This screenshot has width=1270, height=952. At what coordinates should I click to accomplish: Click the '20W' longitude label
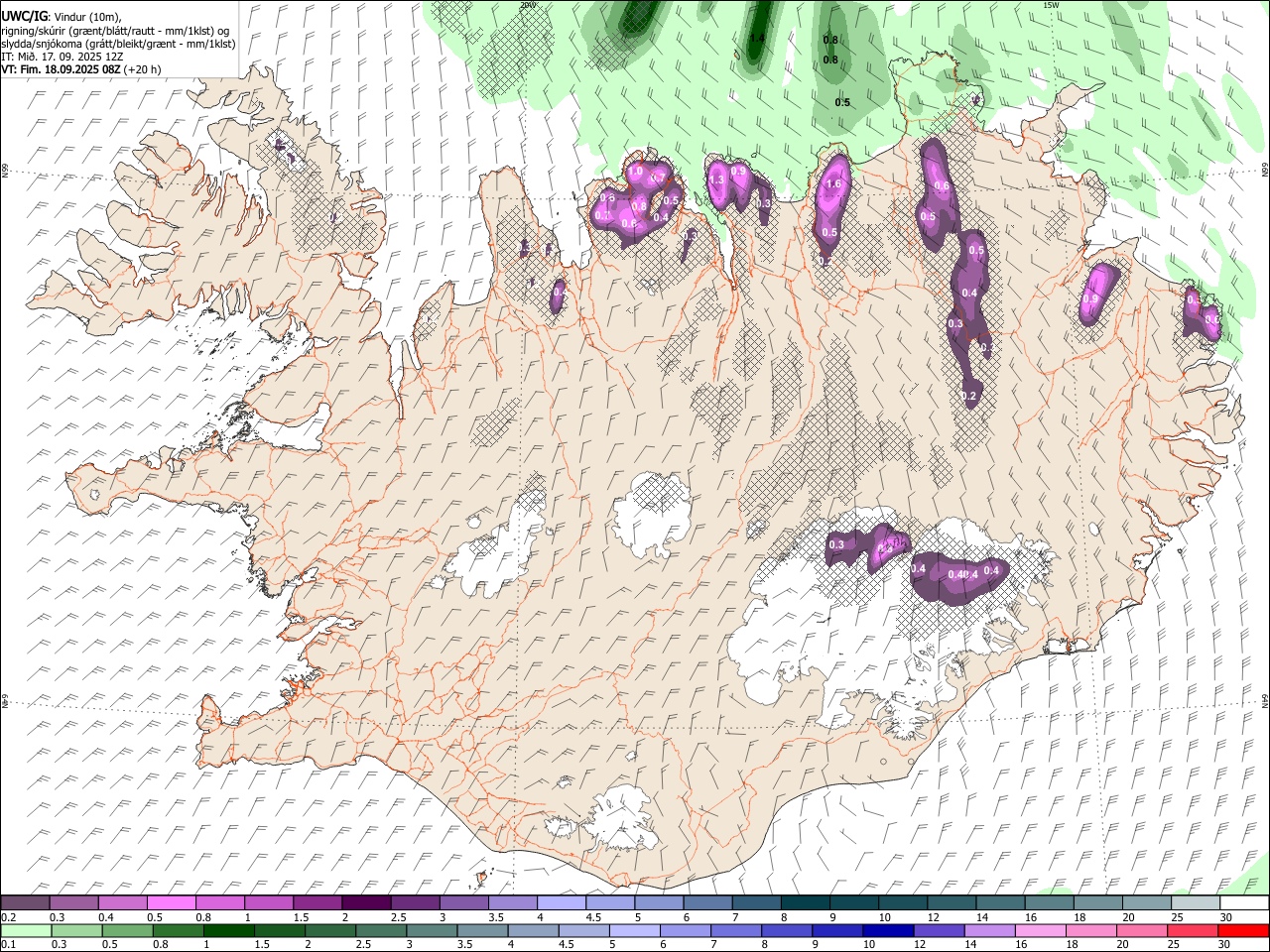[x=527, y=5]
